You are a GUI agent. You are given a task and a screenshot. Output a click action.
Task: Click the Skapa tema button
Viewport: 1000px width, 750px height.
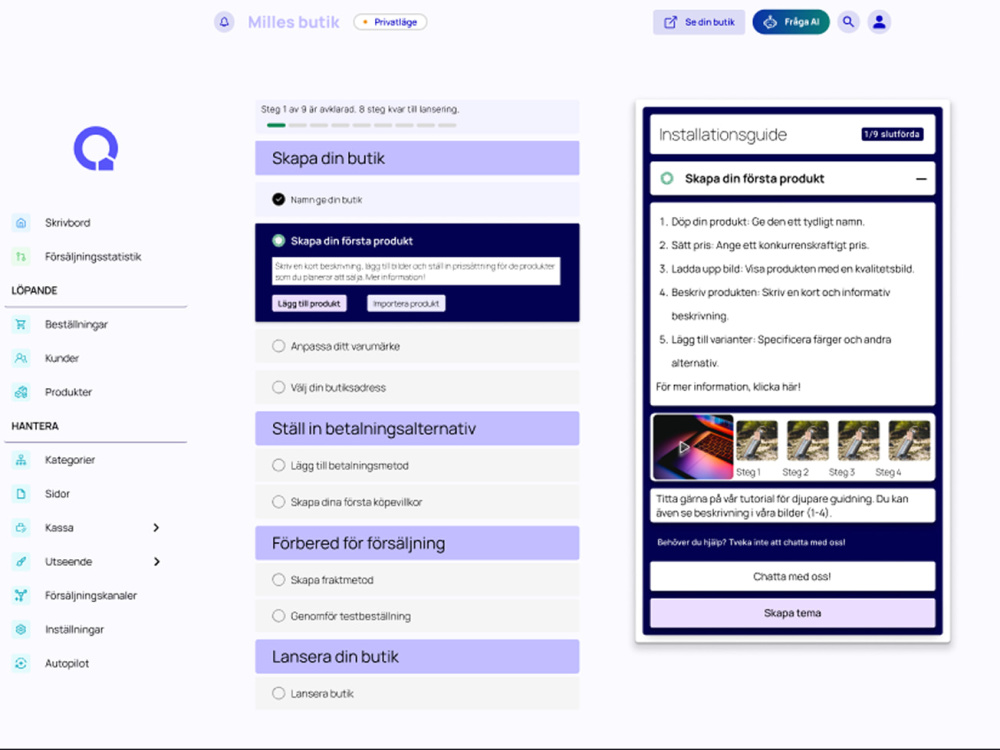tap(792, 613)
